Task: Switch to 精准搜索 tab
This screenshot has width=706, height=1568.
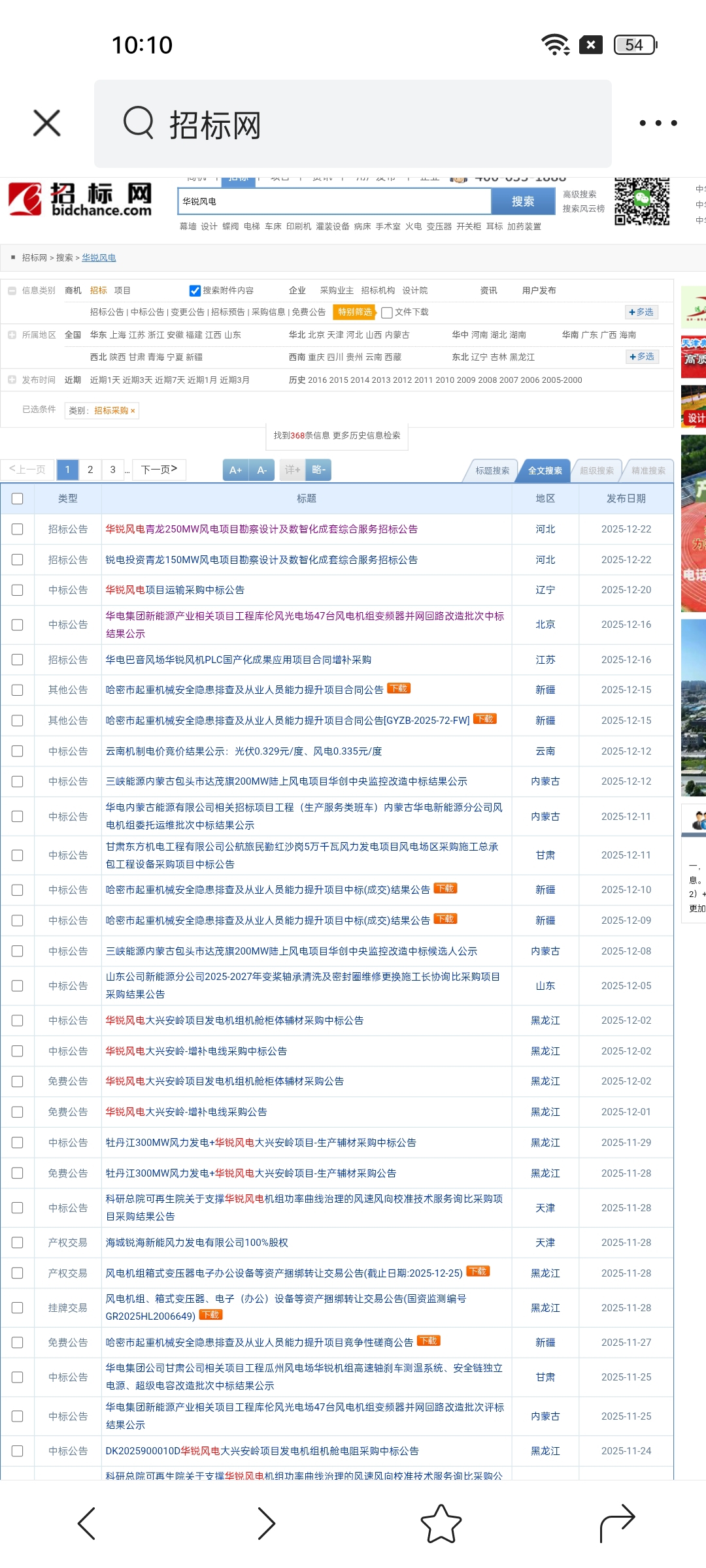Action: pyautogui.click(x=648, y=470)
